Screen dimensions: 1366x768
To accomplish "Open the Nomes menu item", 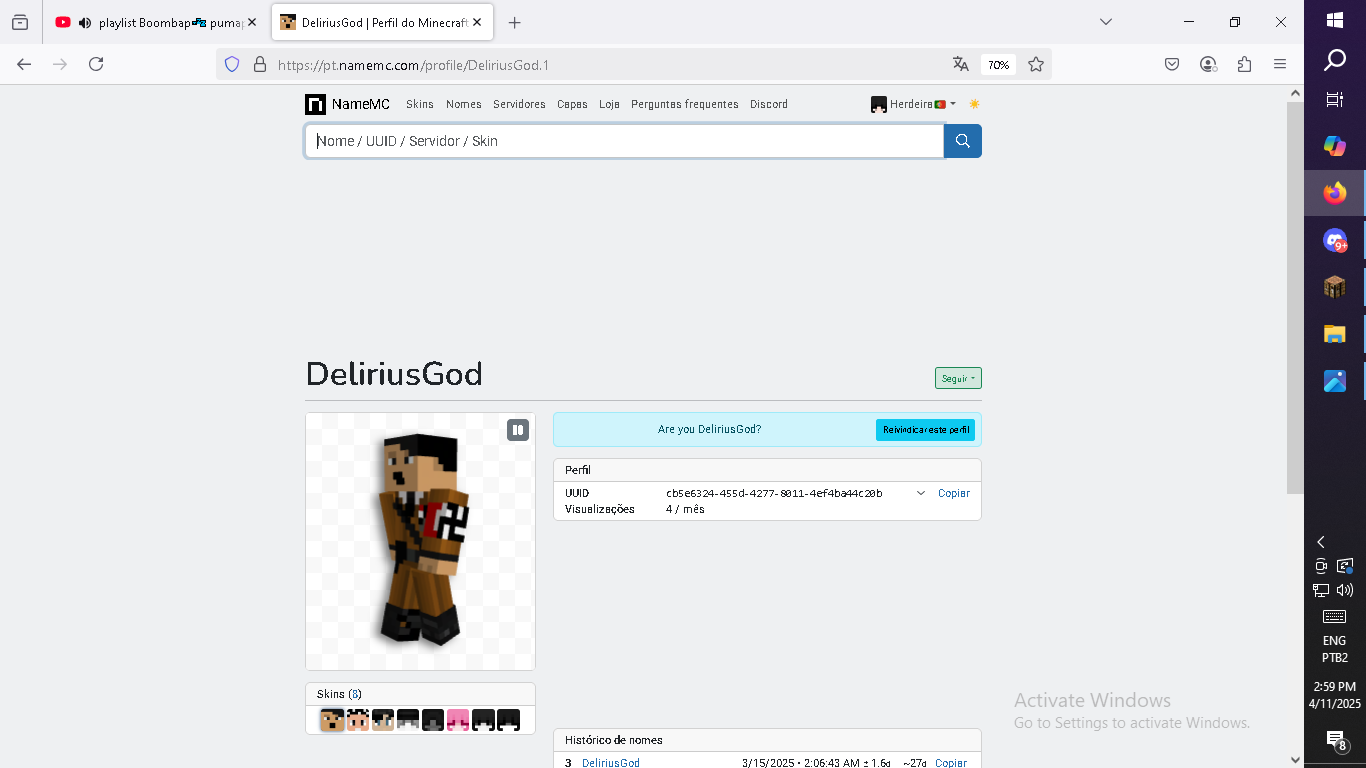I will tap(464, 104).
